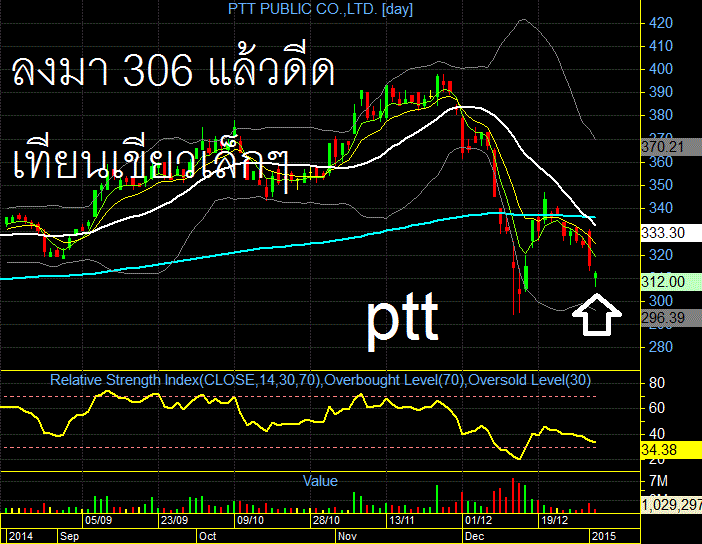The height and width of the screenshot is (544, 702).
Task: Click the 13/11 date marker
Action: (x=402, y=521)
